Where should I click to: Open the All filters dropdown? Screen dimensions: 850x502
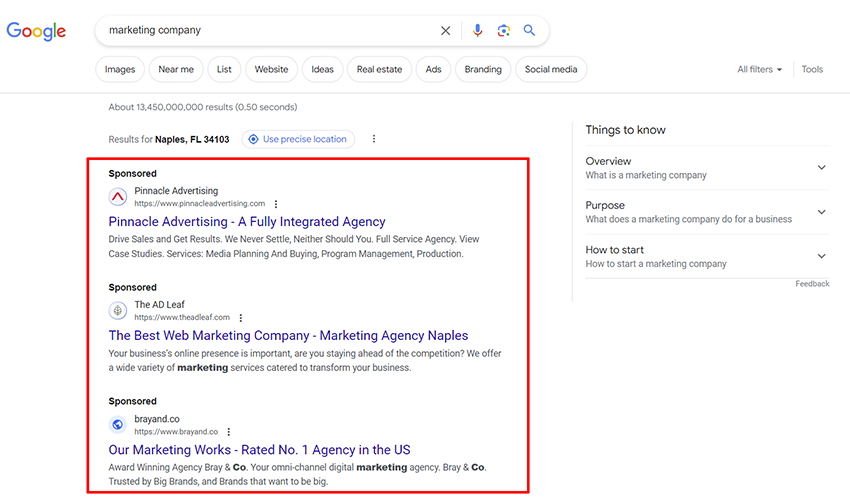click(759, 69)
